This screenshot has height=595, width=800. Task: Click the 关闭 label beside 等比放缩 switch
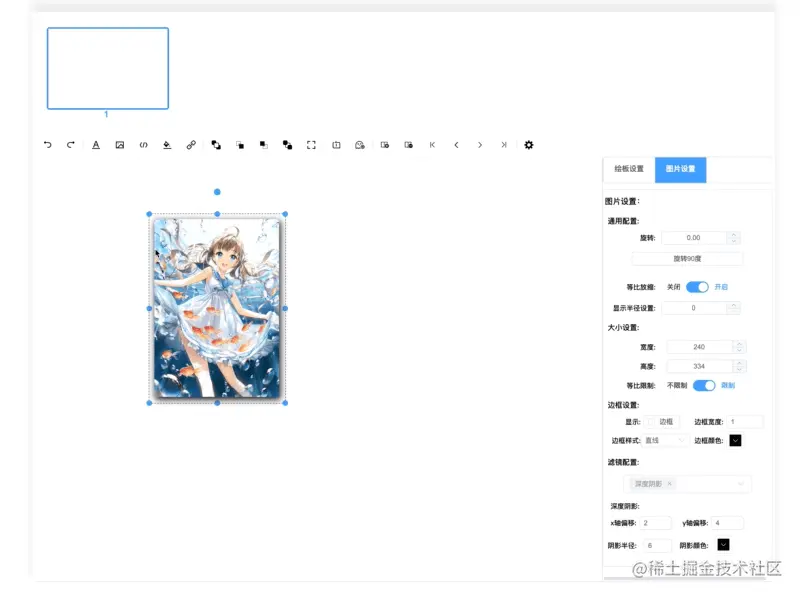[x=673, y=287]
